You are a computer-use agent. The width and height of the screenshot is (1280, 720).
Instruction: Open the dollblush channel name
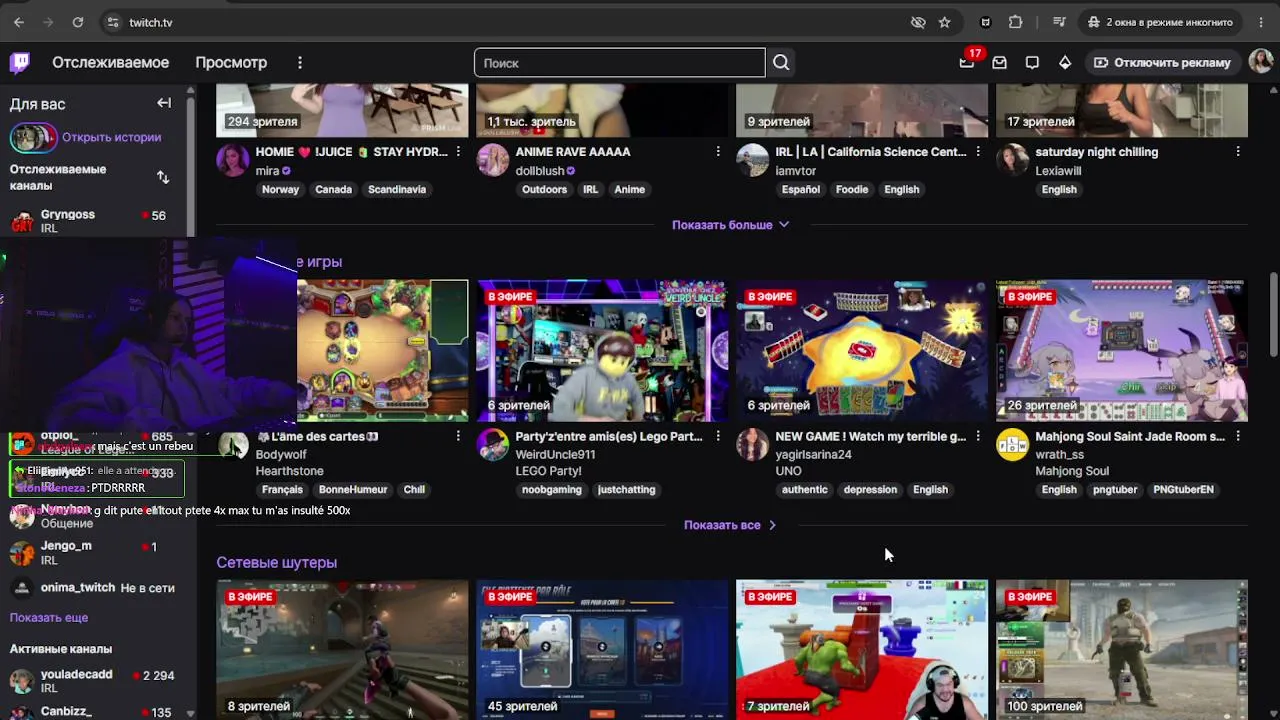(x=540, y=171)
